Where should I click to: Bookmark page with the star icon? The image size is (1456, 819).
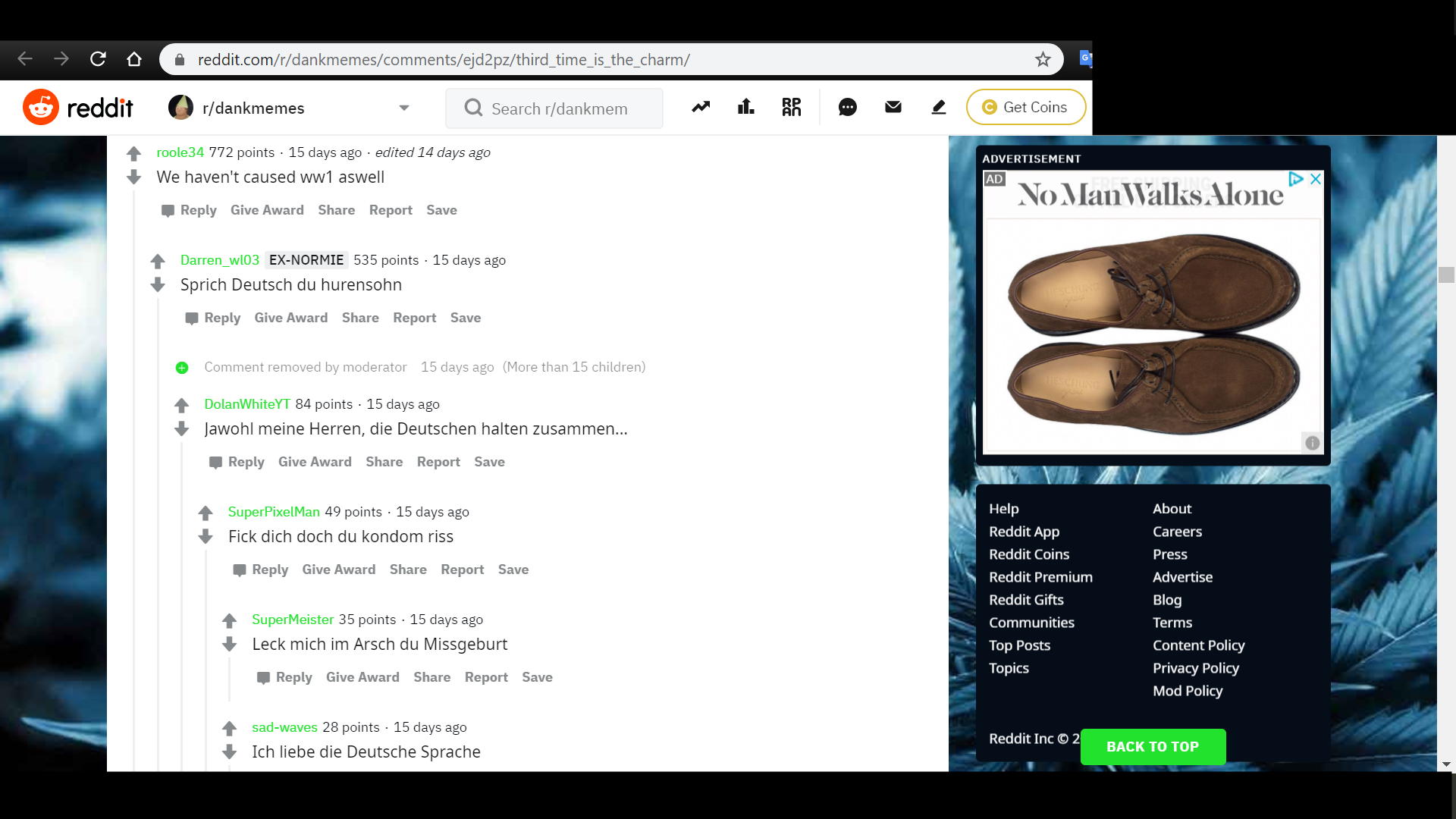[x=1043, y=59]
